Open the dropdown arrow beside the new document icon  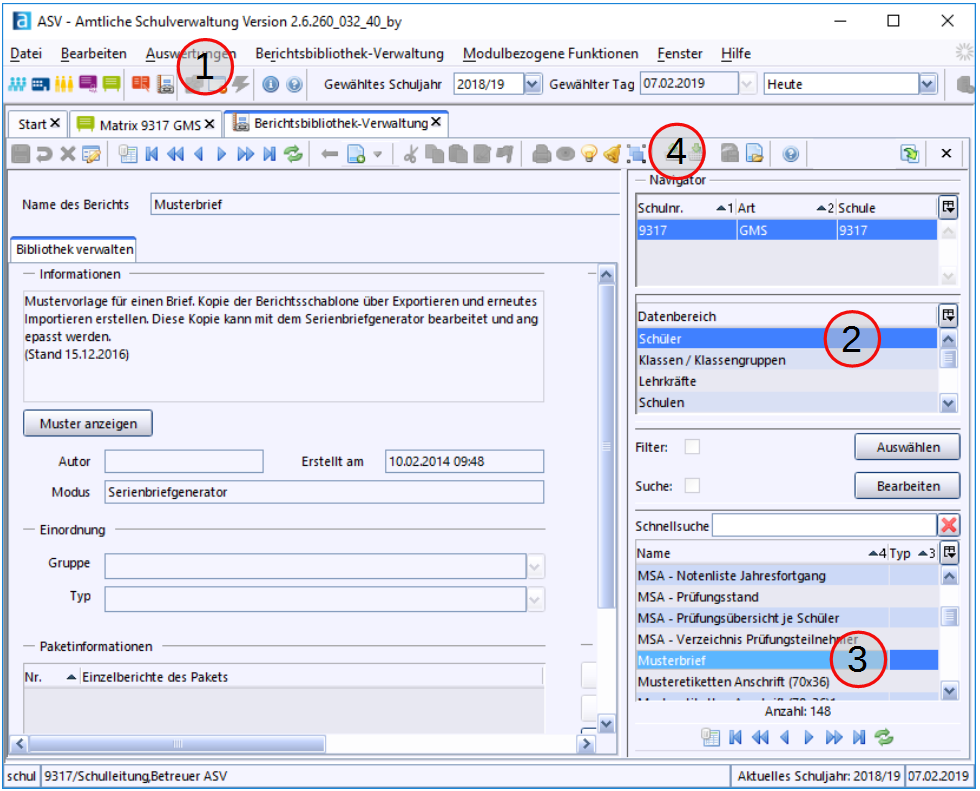pos(378,154)
